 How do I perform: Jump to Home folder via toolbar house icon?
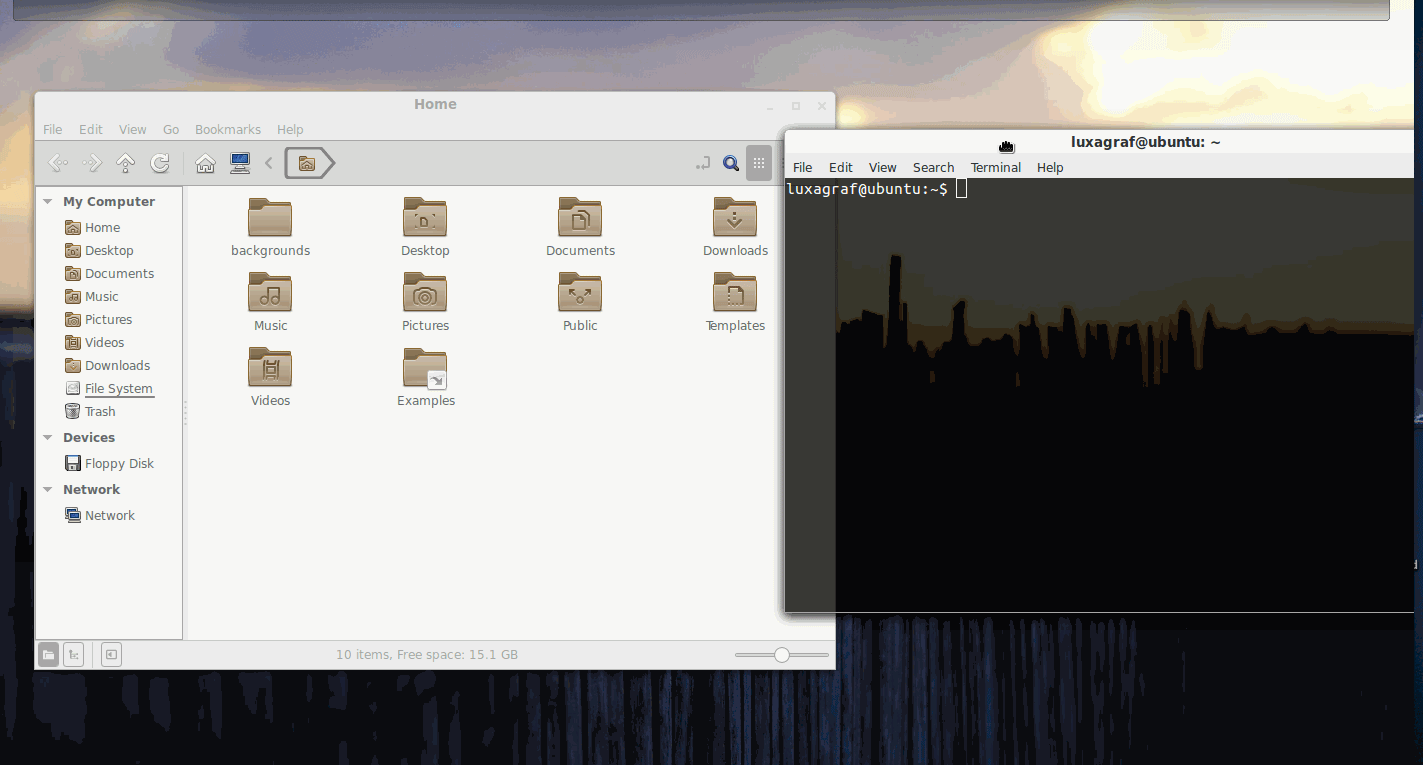click(x=205, y=163)
